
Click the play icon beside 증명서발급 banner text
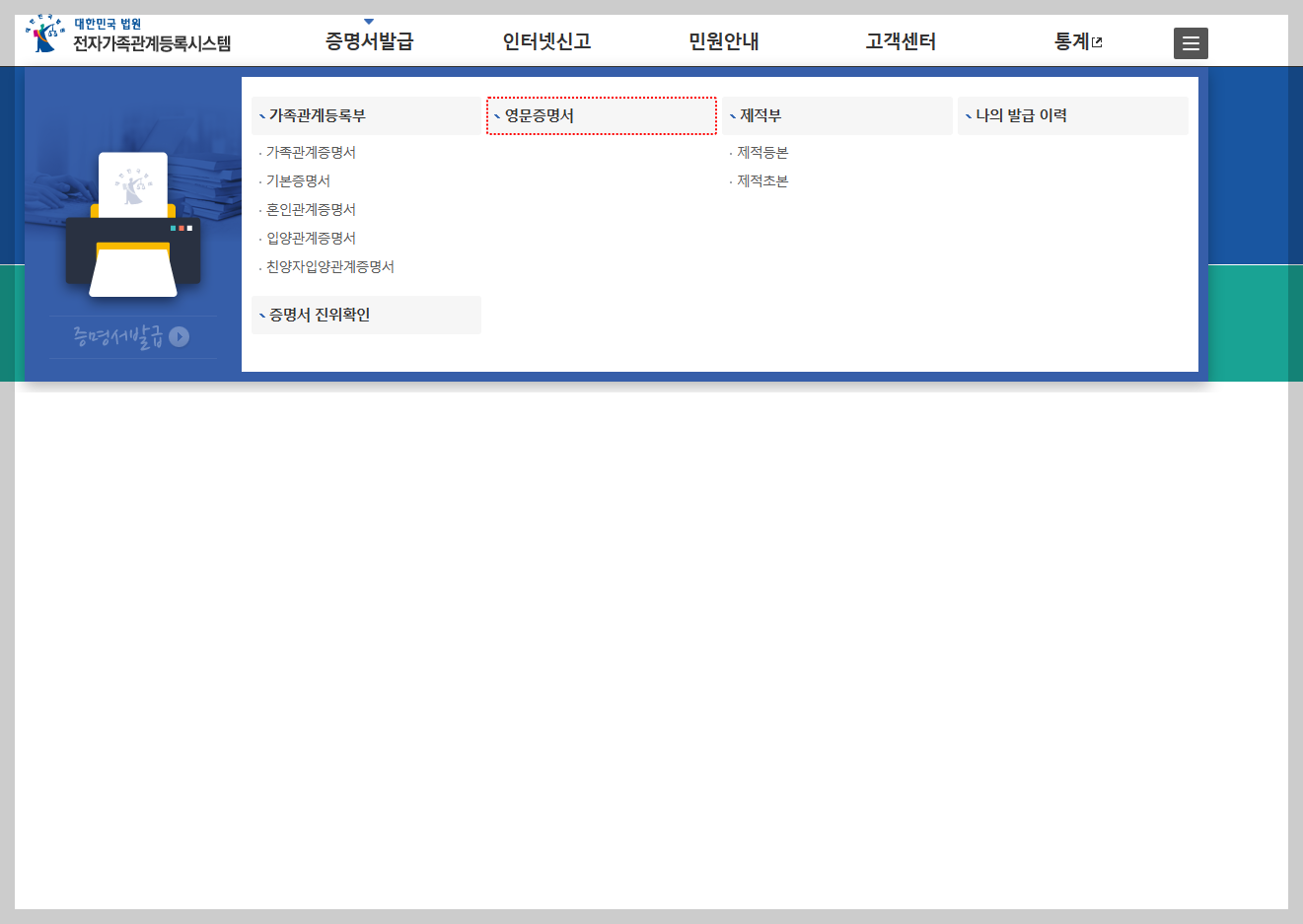(x=179, y=336)
